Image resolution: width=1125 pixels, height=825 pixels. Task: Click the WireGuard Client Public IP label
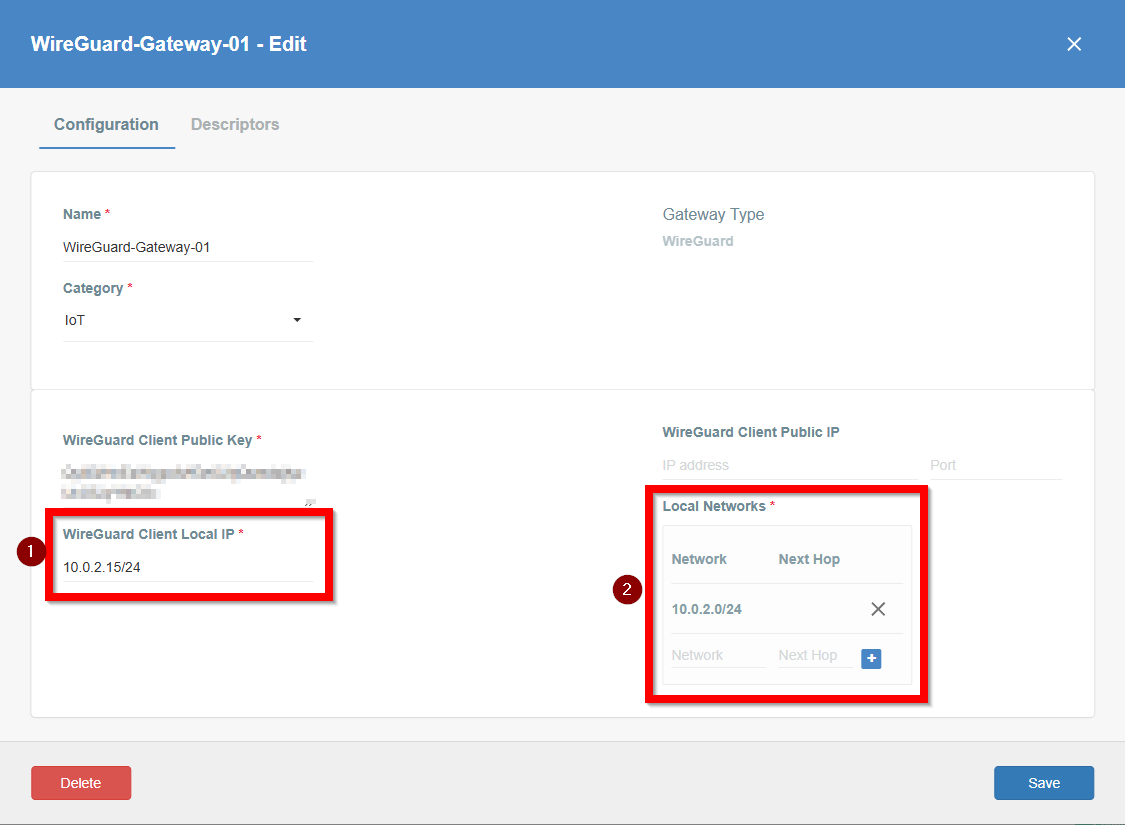pyautogui.click(x=750, y=433)
